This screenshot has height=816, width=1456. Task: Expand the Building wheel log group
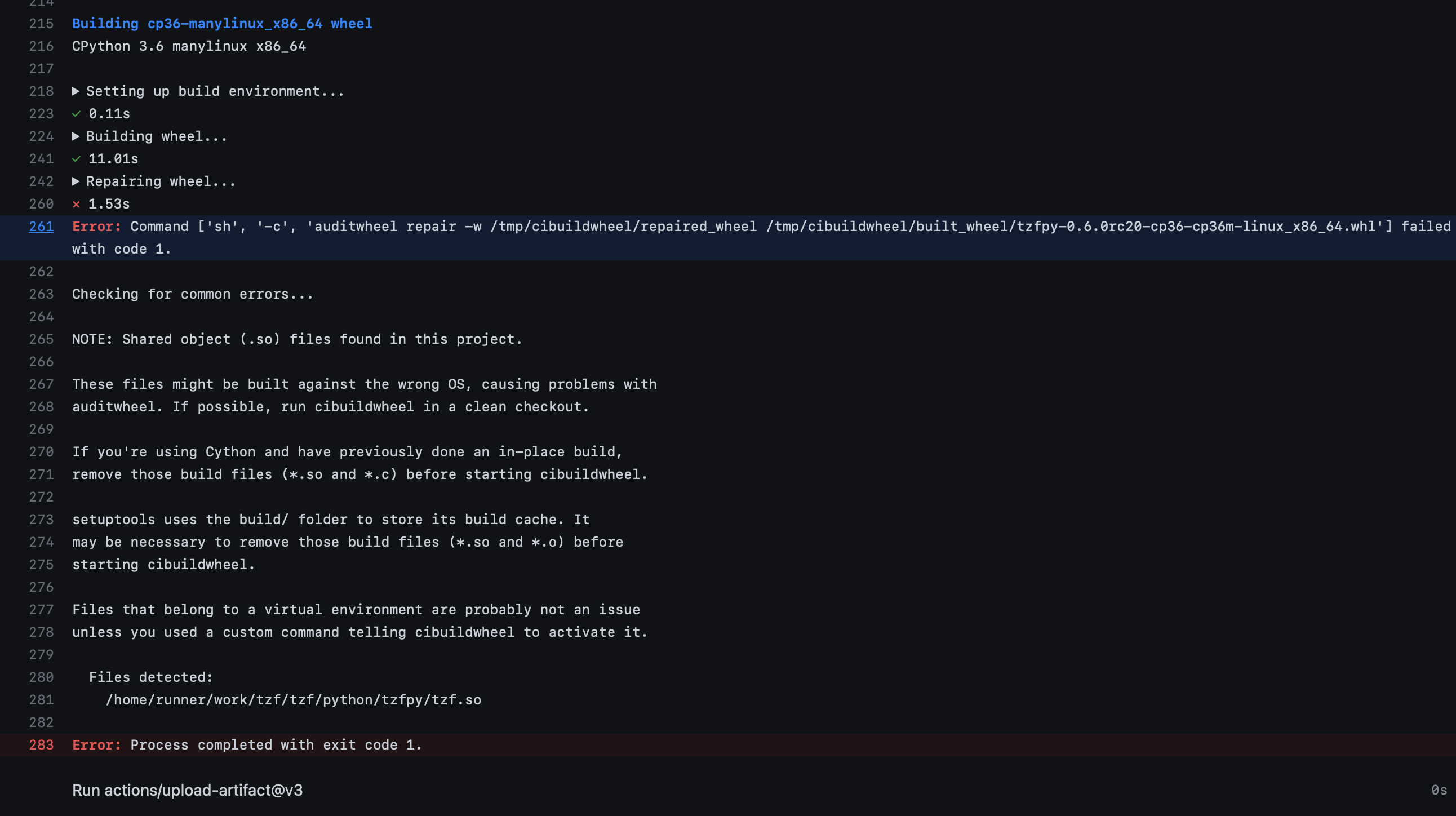point(157,136)
